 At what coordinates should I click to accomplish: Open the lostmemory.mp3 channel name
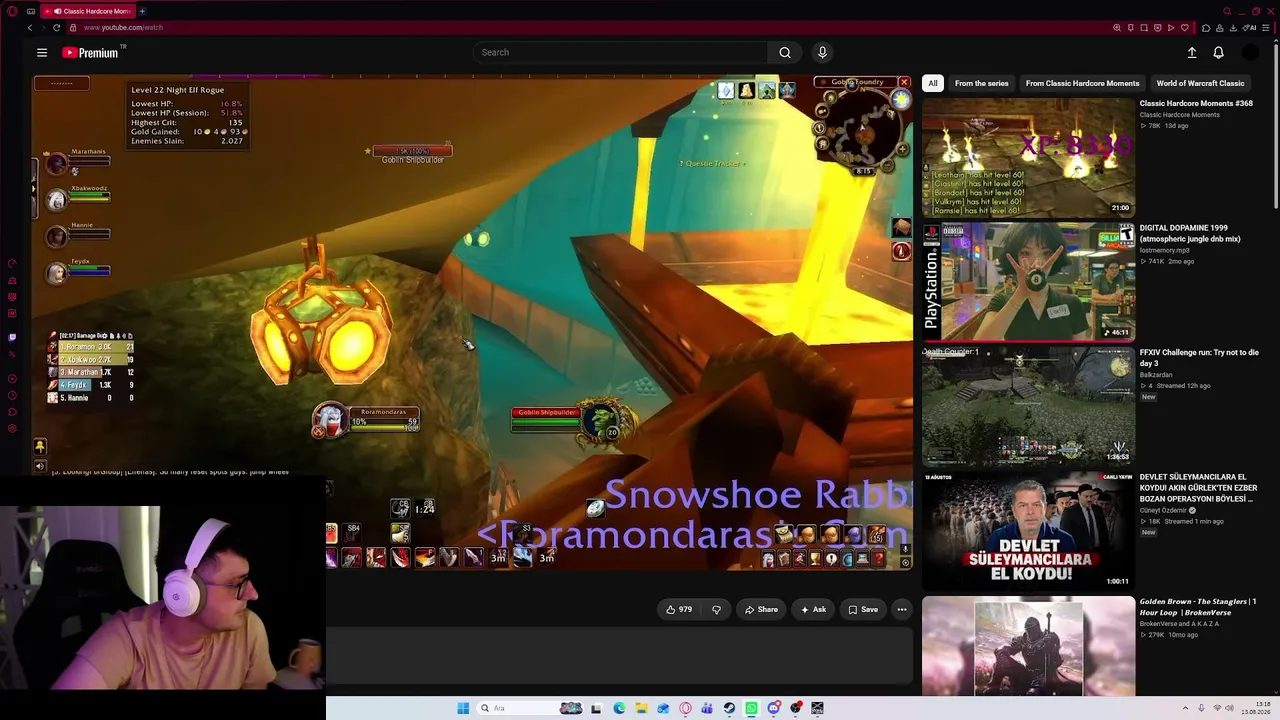point(1164,250)
